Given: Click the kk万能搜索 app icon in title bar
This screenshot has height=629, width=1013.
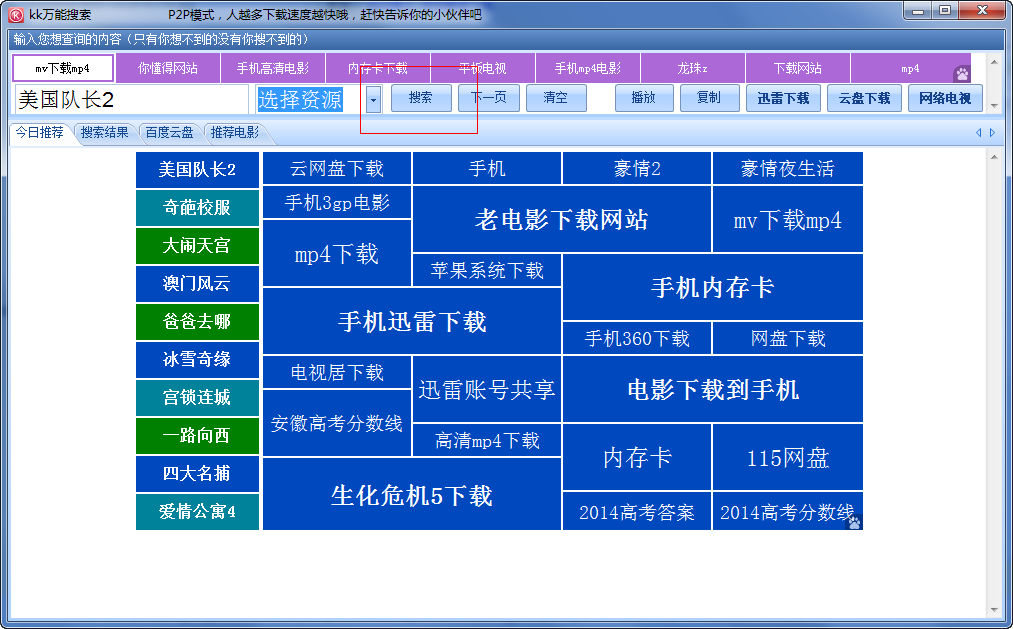Looking at the screenshot, I should (16, 15).
